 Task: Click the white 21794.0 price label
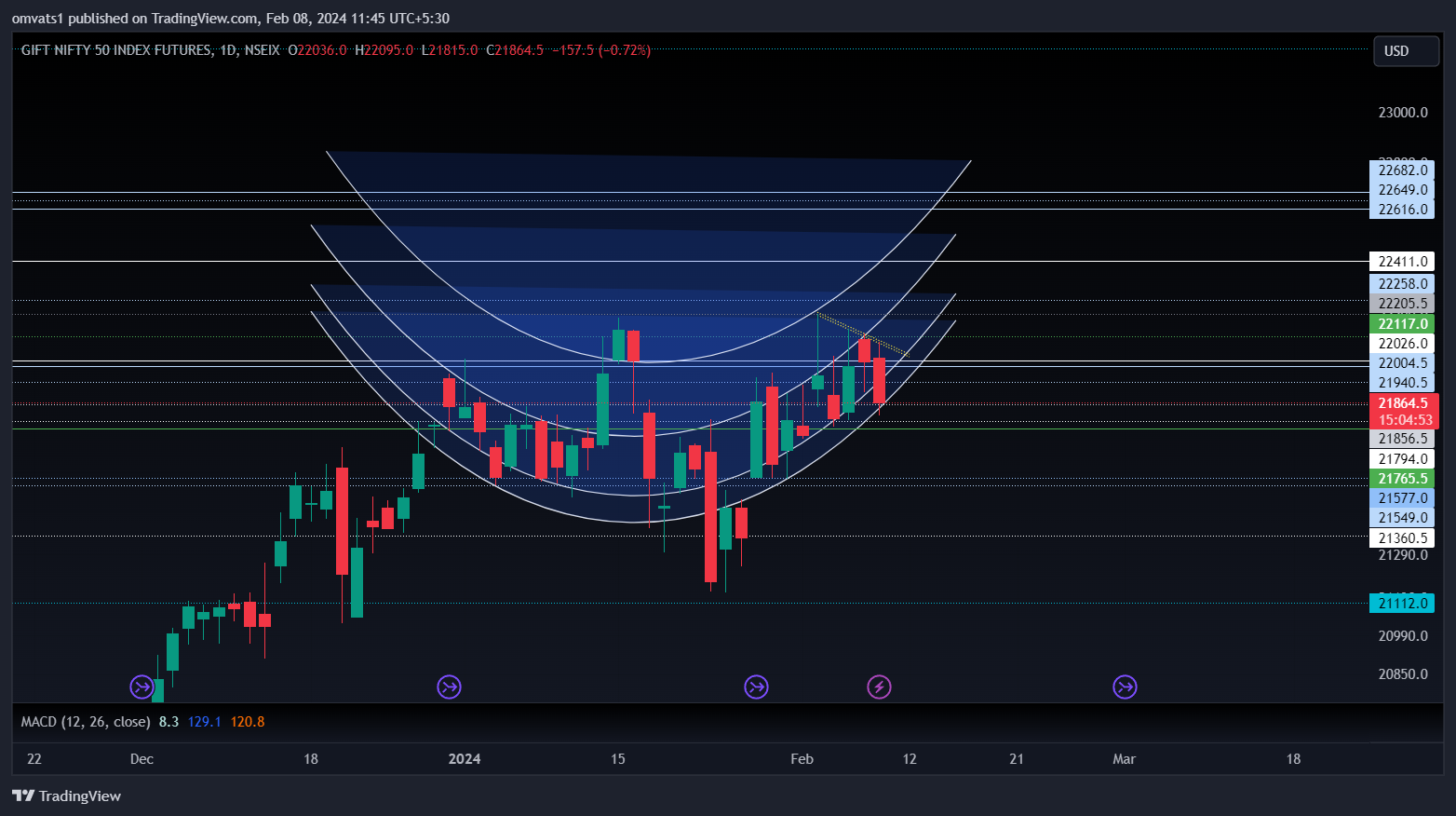[x=1402, y=459]
